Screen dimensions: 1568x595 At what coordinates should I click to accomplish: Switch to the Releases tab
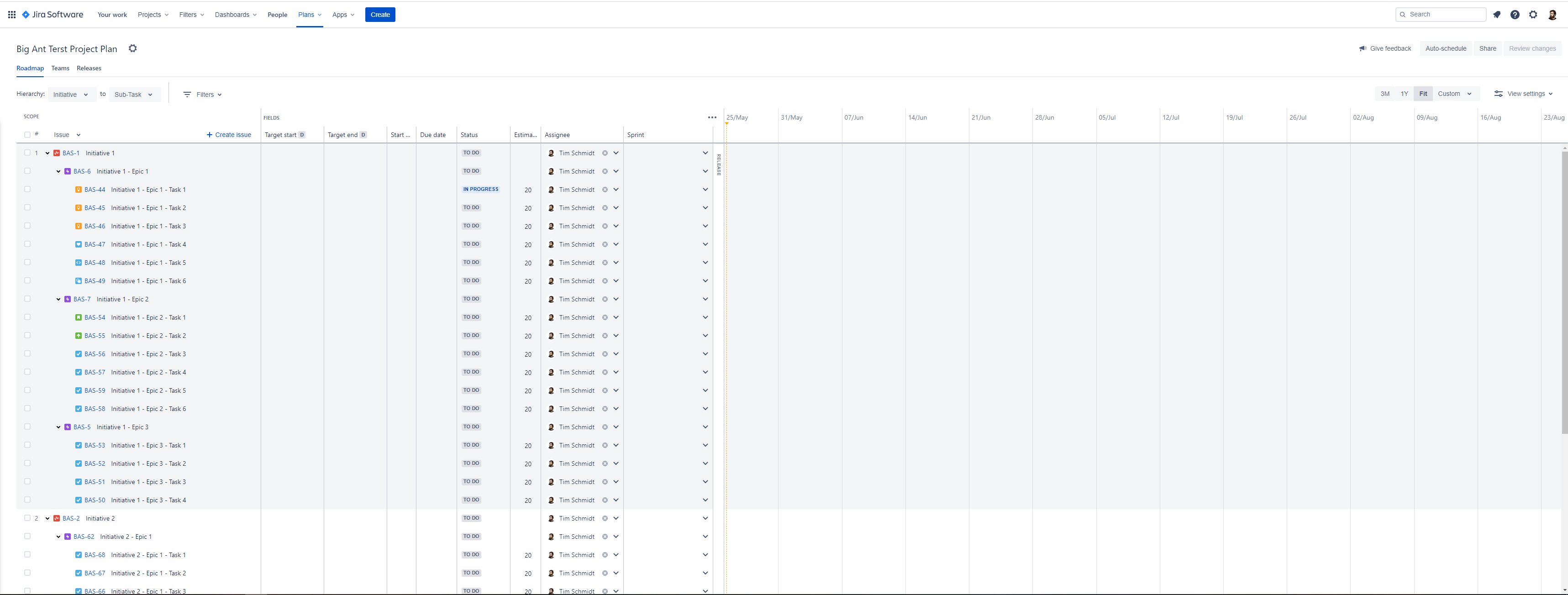[x=89, y=68]
